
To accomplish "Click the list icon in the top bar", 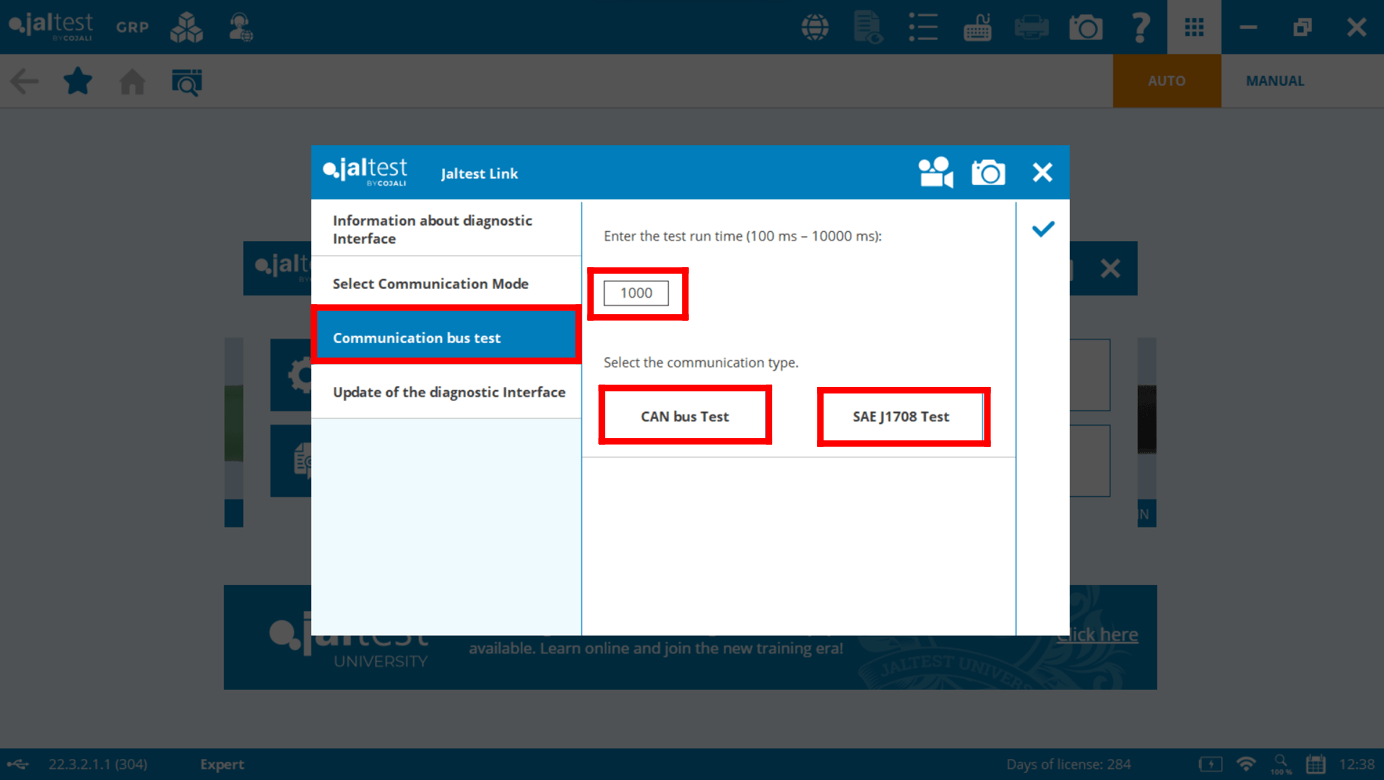I will (x=923, y=27).
